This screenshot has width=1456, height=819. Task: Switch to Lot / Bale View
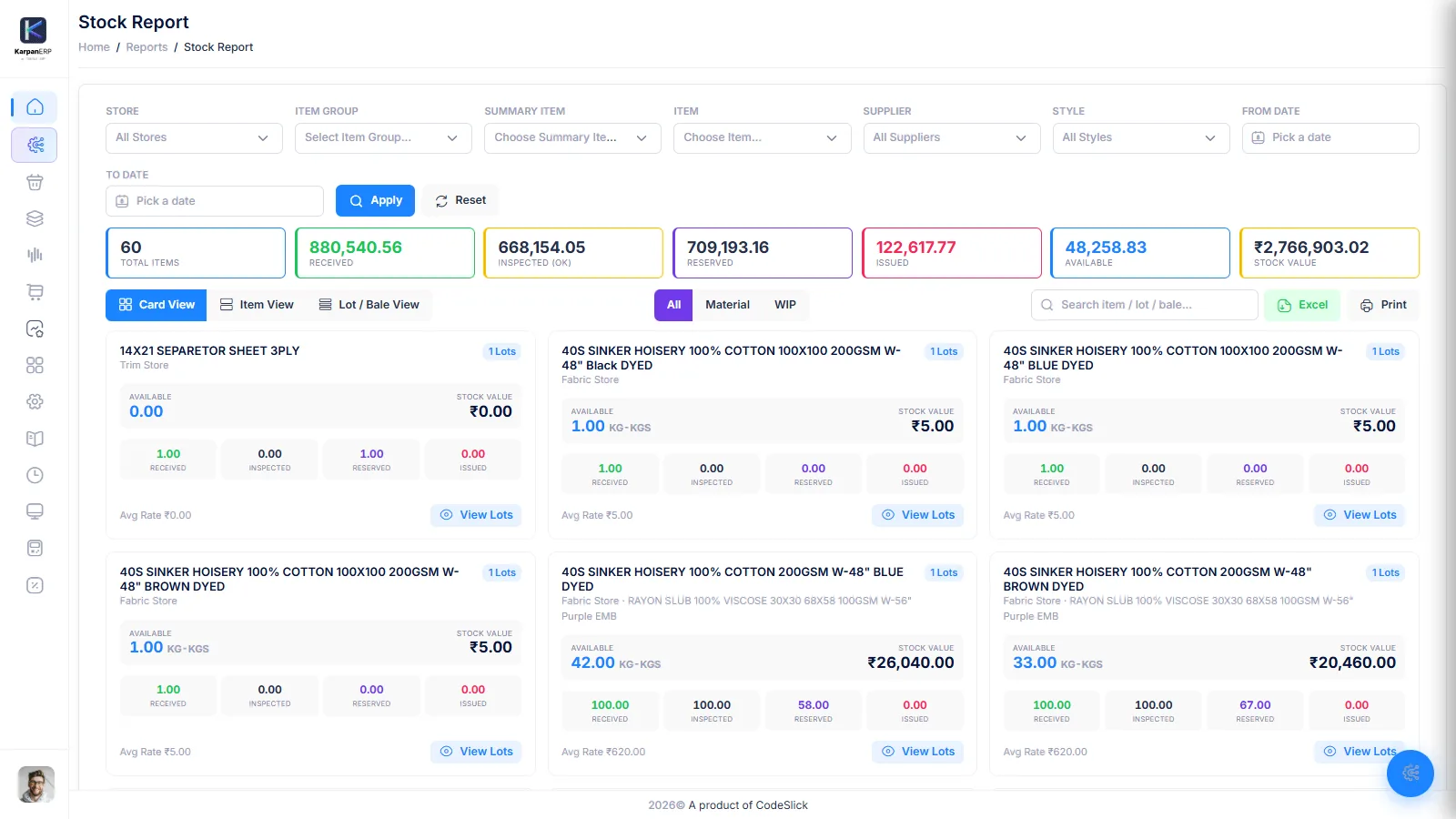[x=369, y=305]
